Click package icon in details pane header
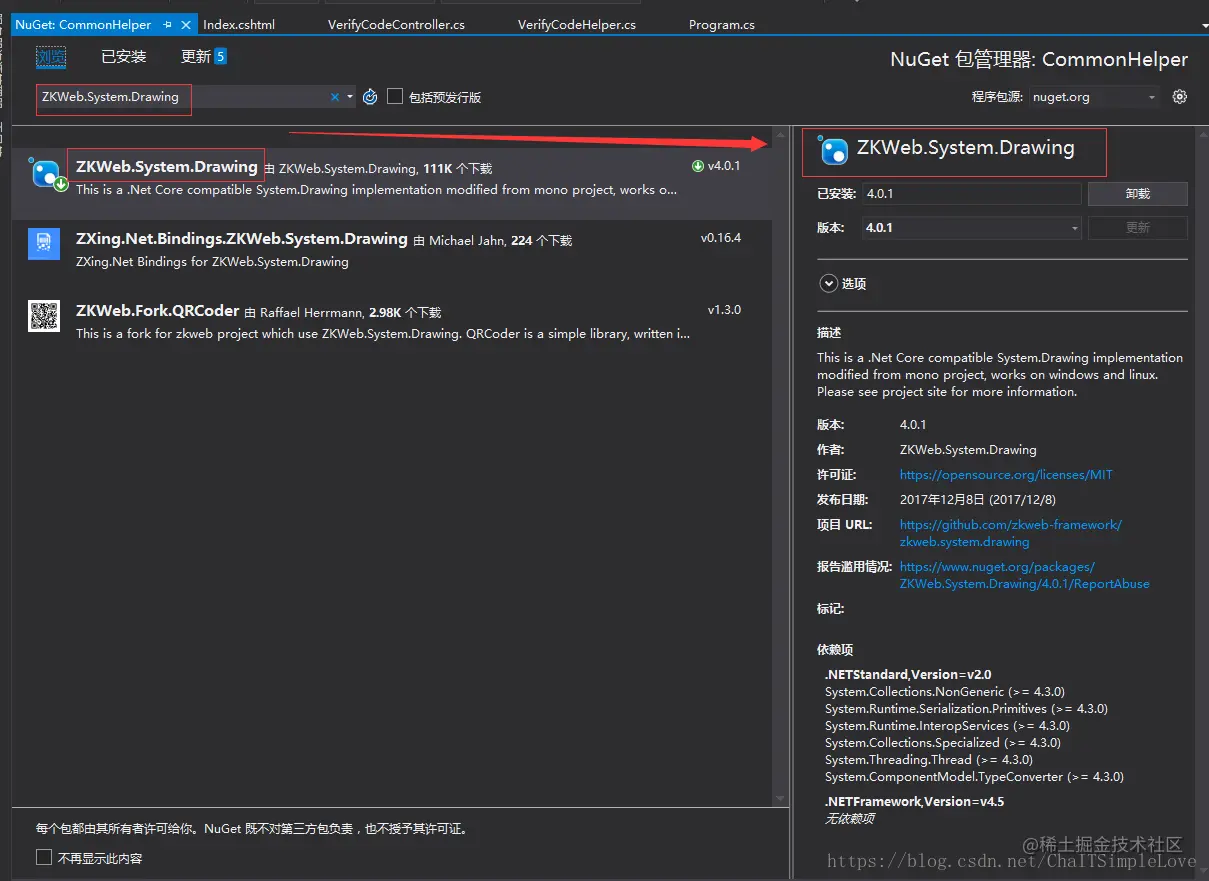Image resolution: width=1209 pixels, height=881 pixels. 833,151
